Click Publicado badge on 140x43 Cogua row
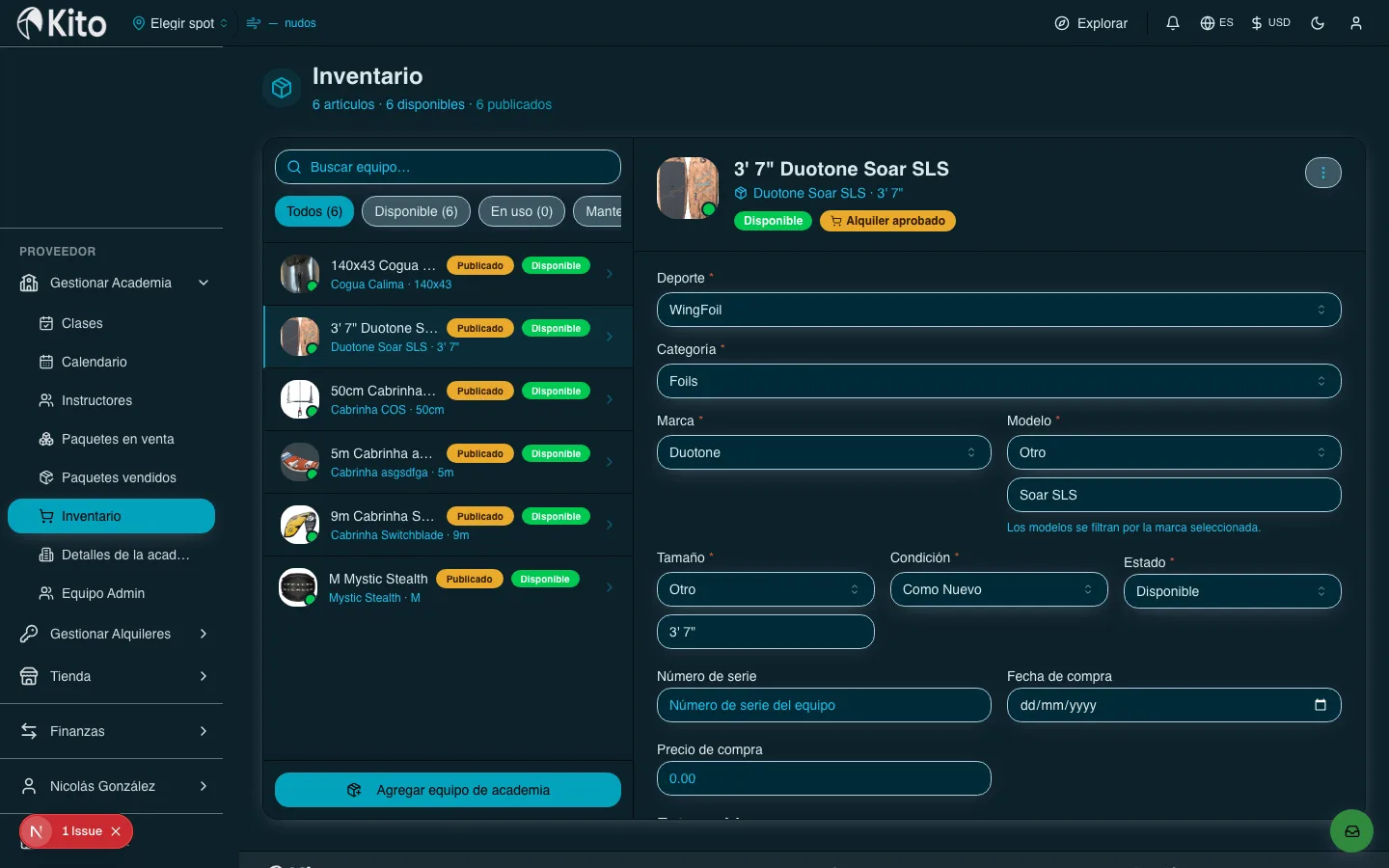This screenshot has width=1389, height=868. point(480,265)
